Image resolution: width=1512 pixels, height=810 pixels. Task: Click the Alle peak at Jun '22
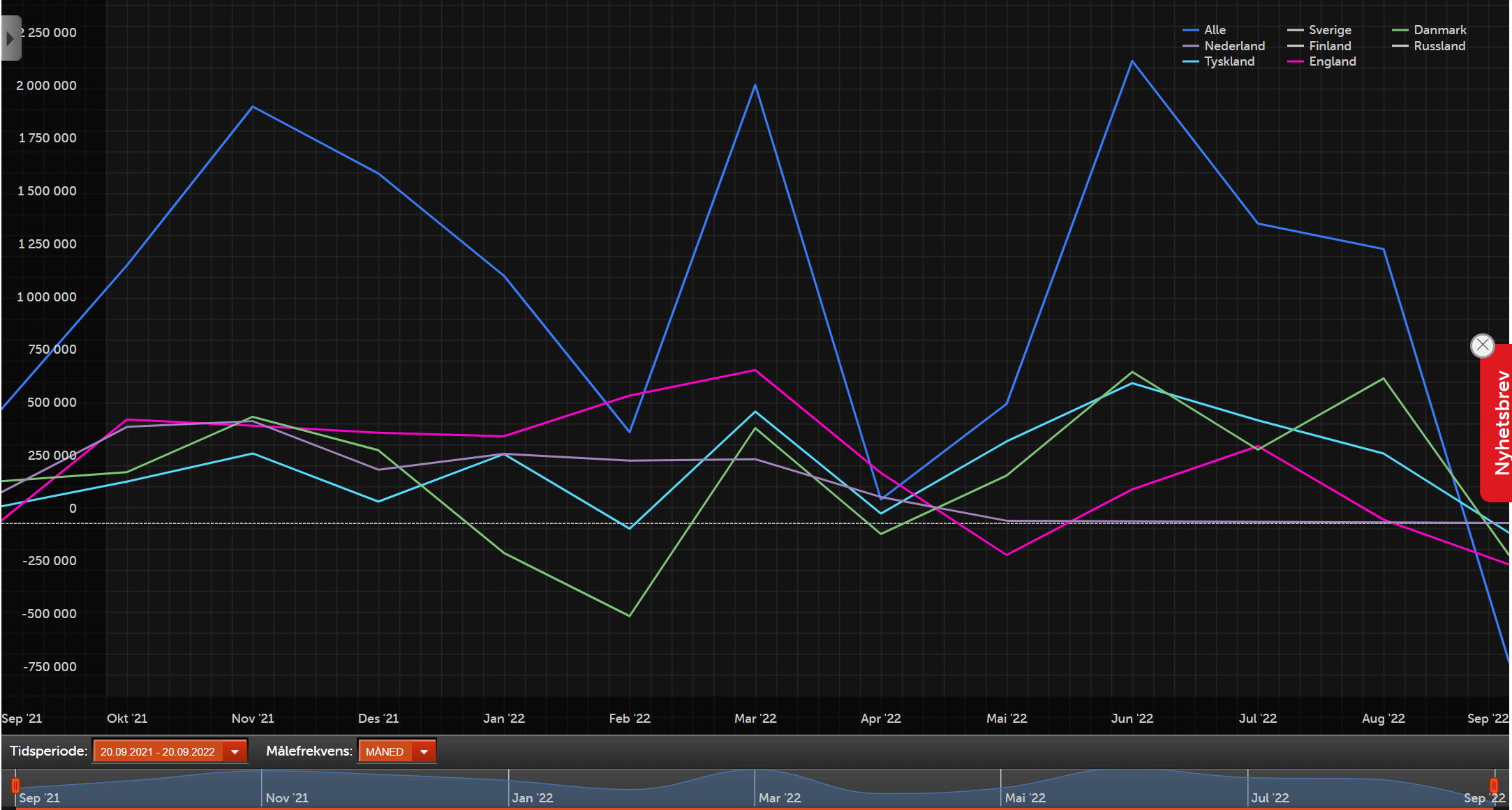[1132, 61]
